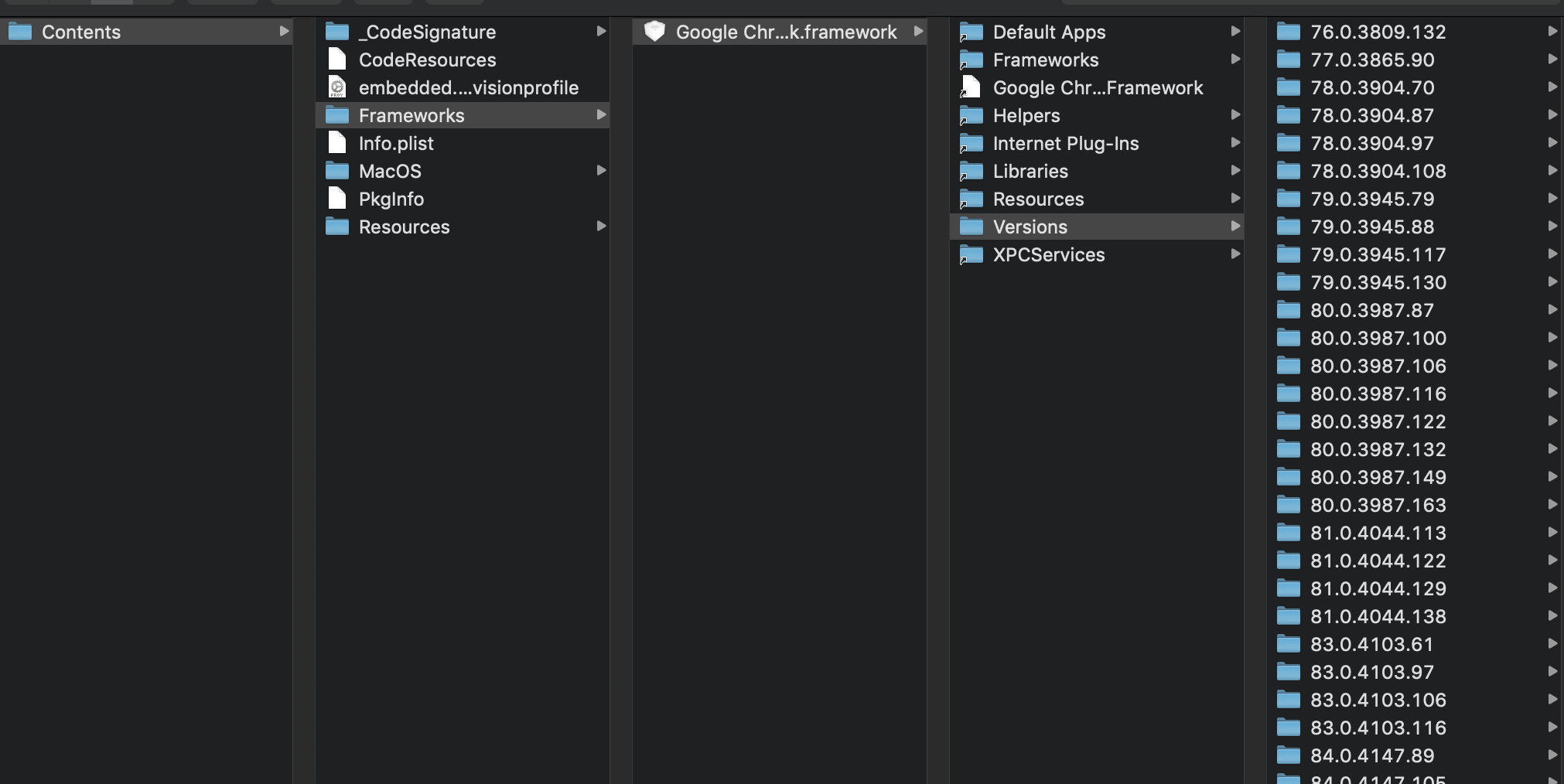Select version folder 80.0.3987.100

pos(1415,338)
